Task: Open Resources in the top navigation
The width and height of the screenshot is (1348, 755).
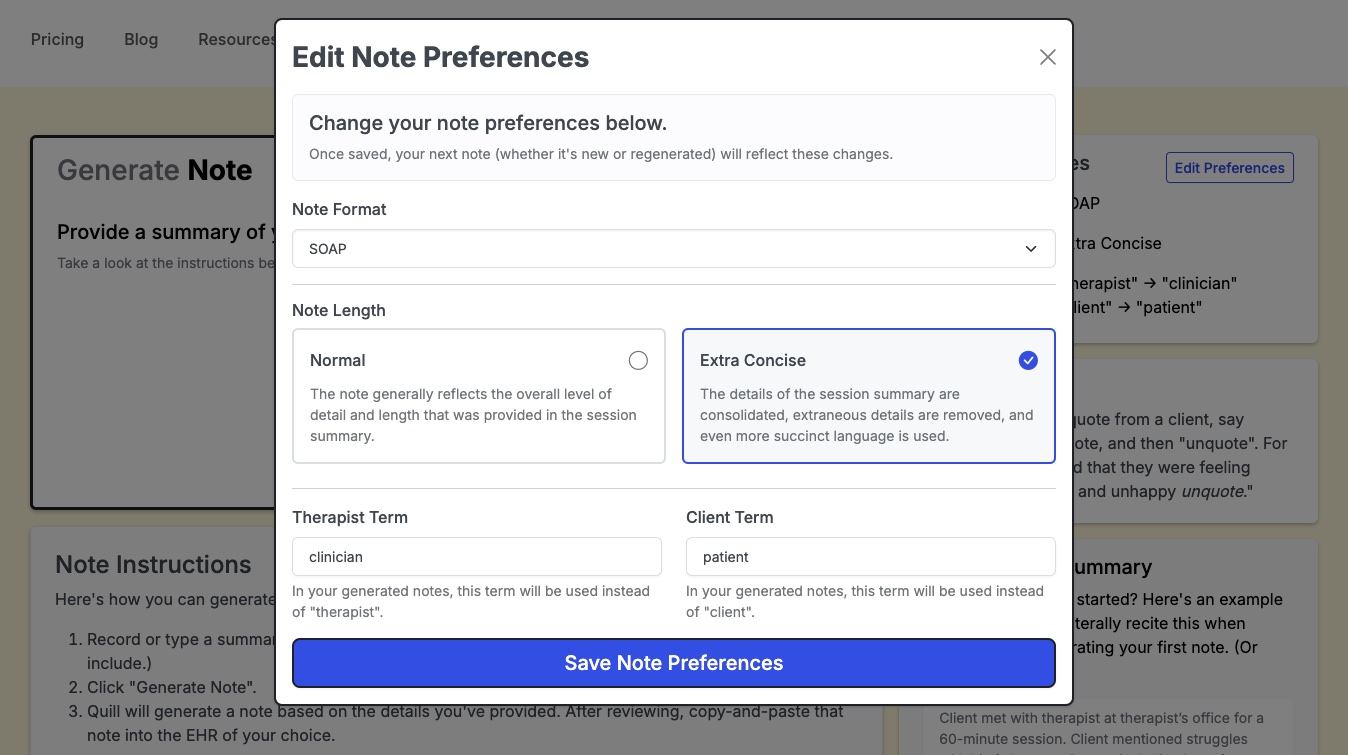Action: click(236, 39)
